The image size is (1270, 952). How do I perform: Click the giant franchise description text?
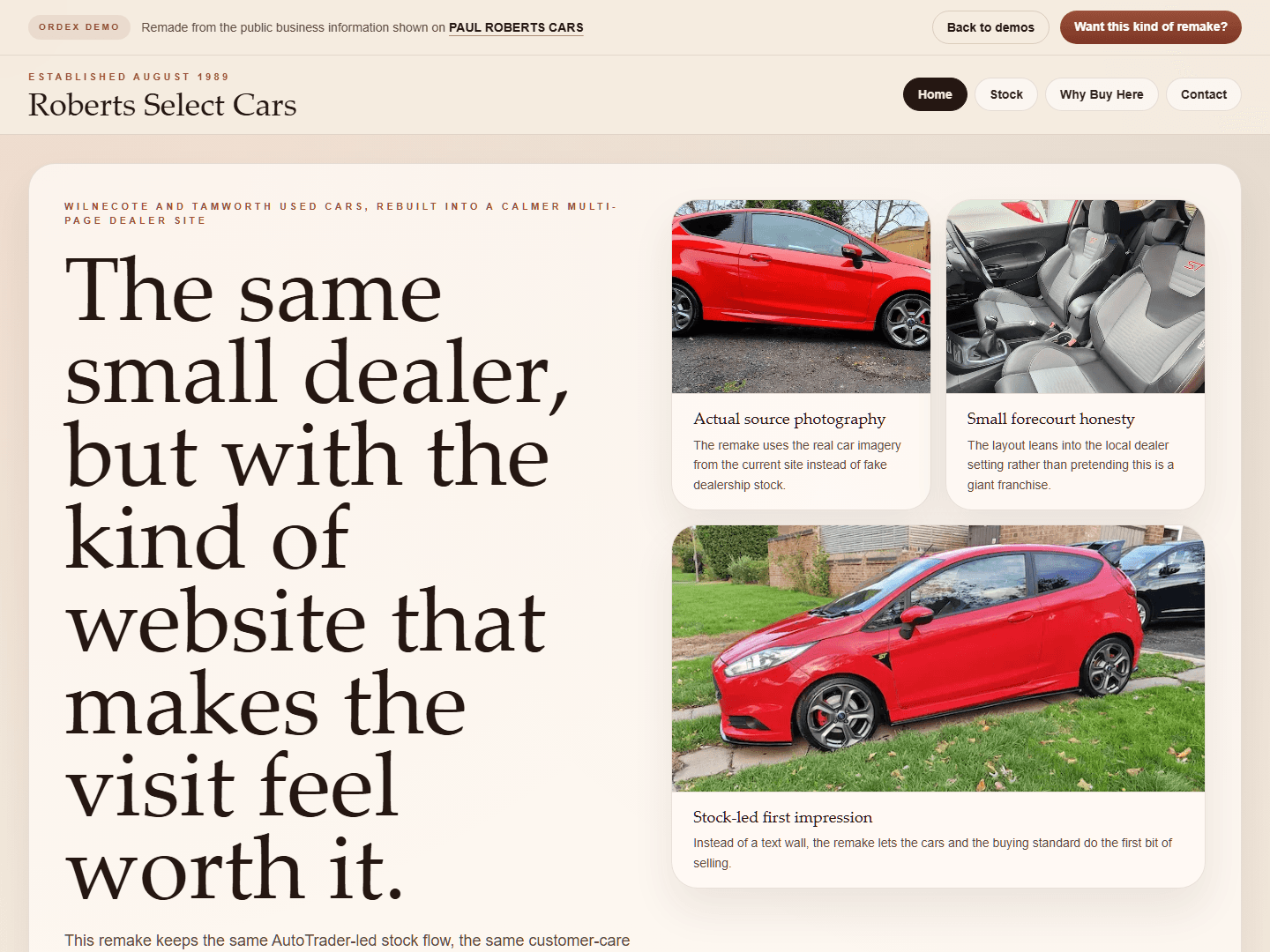tap(1070, 465)
